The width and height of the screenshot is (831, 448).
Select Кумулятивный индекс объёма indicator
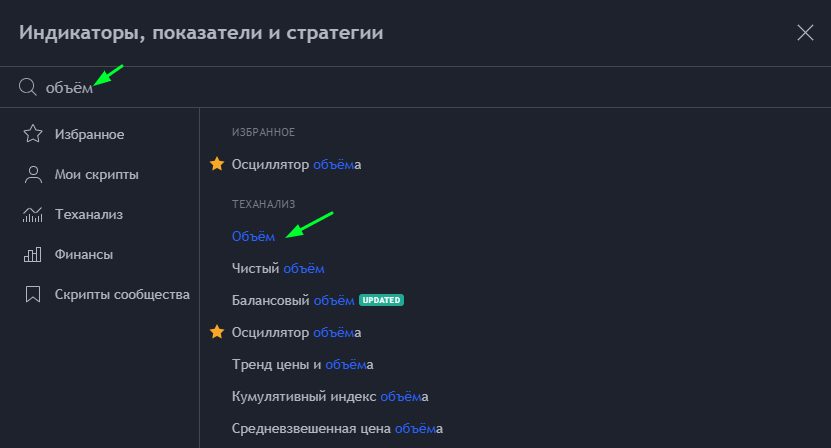pyautogui.click(x=329, y=396)
